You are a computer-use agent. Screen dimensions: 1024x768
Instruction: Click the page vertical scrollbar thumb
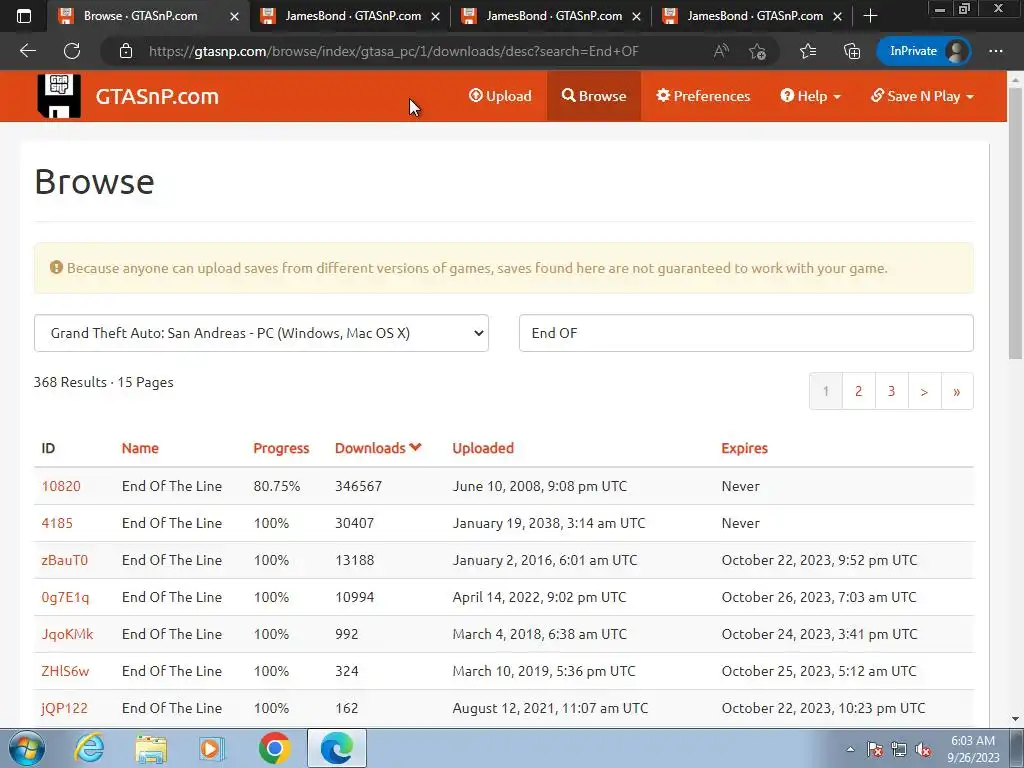1015,222
